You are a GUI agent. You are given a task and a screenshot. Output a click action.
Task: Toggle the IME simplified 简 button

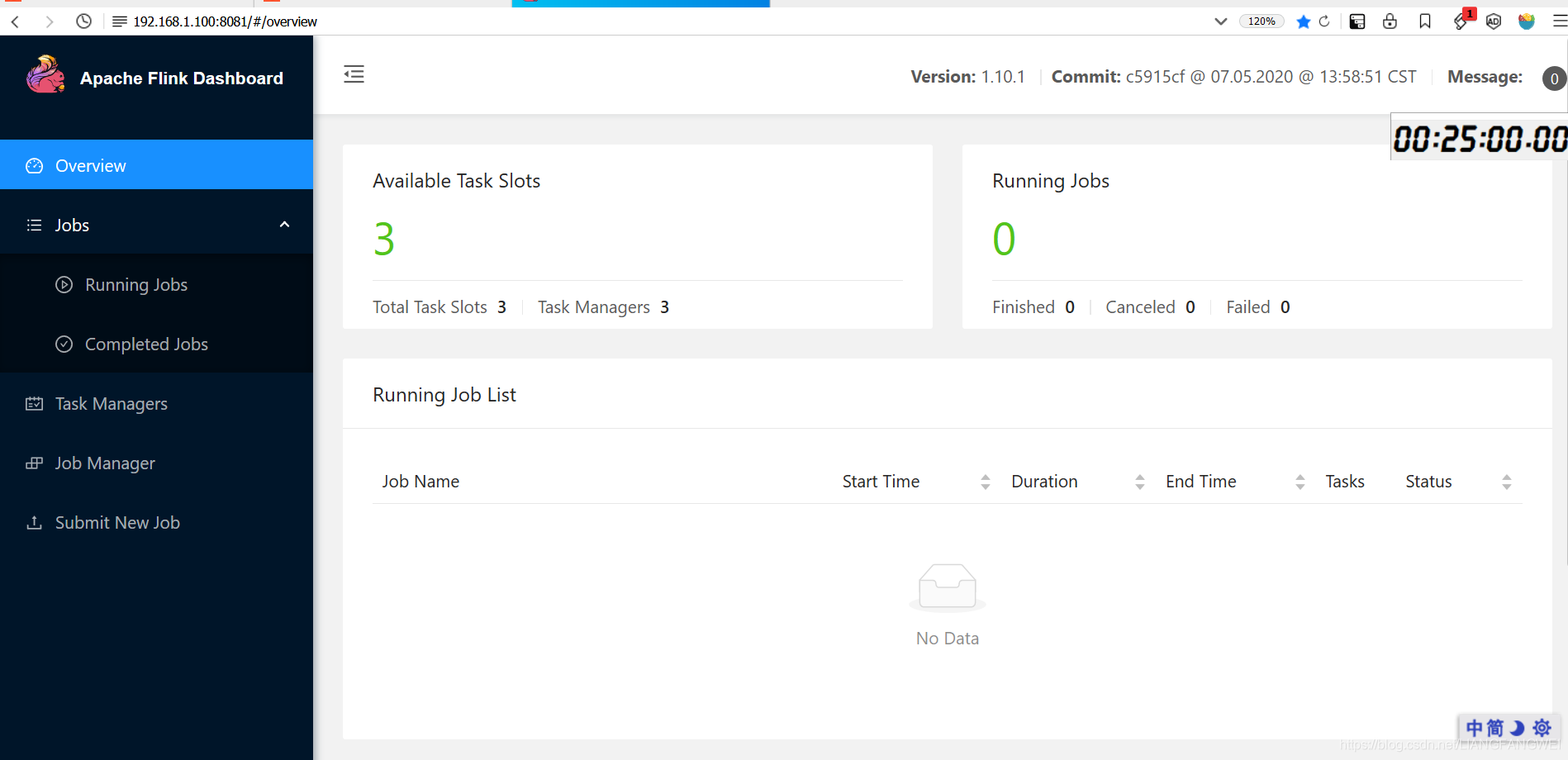(x=1495, y=728)
